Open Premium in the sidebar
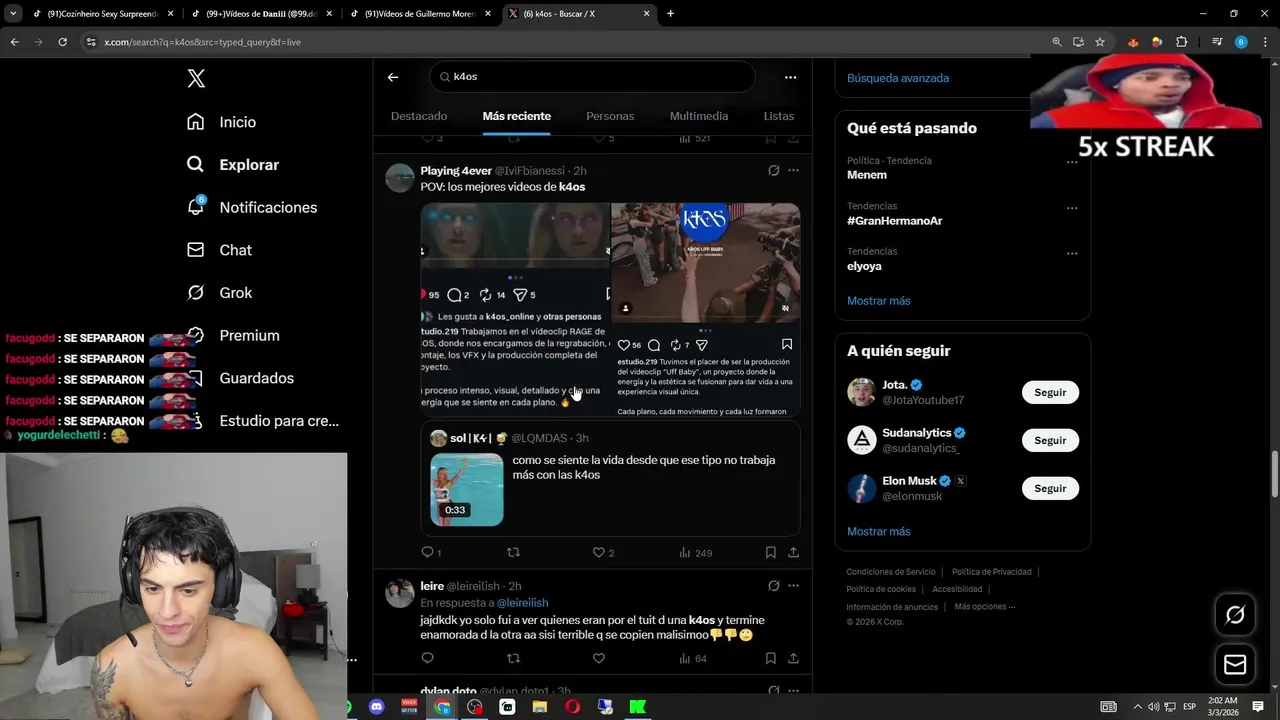Screen dimensions: 1280x720 (x=233, y=335)
